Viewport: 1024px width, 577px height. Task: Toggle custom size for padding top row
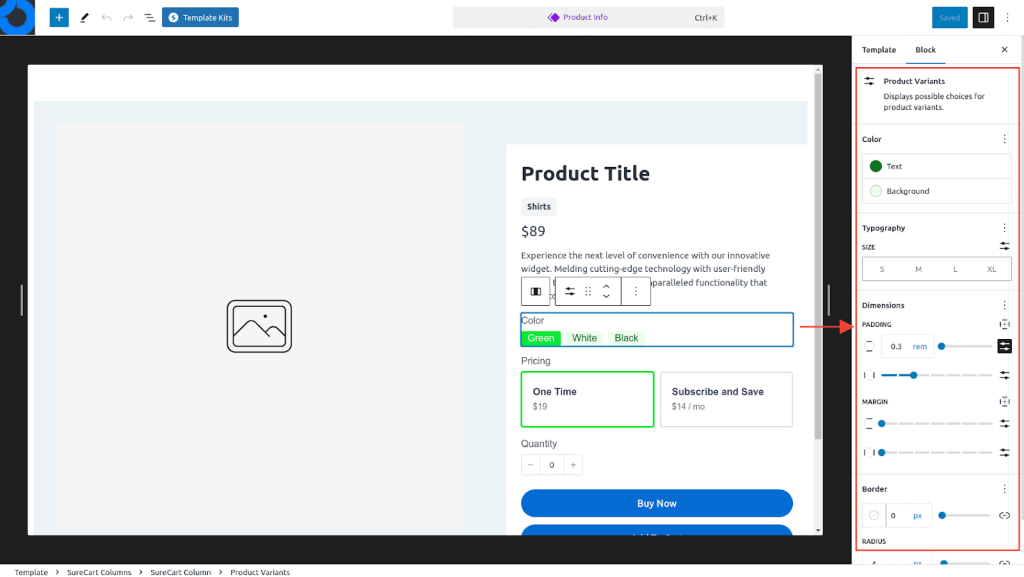(1004, 346)
